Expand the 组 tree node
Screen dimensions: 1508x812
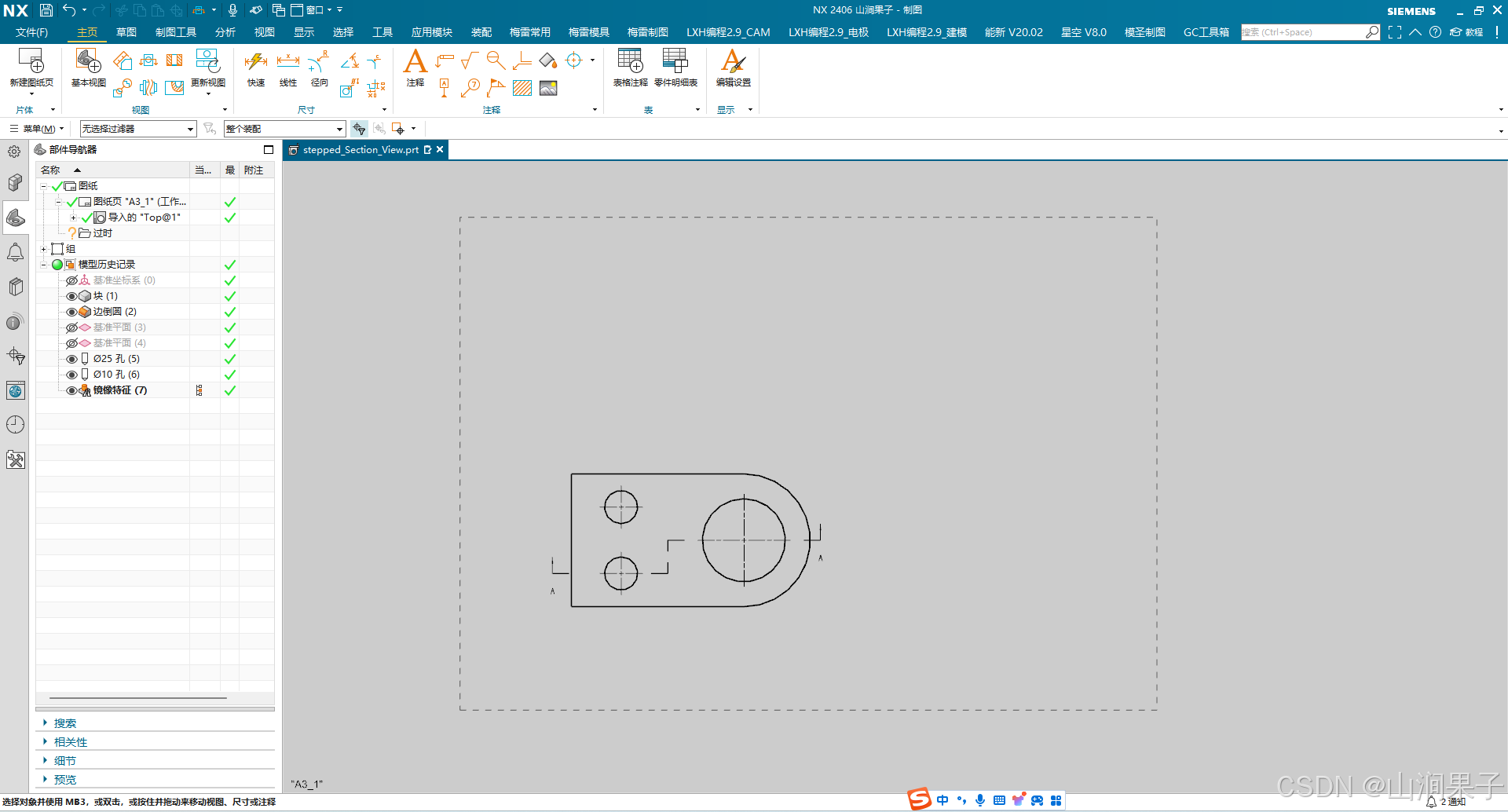point(44,249)
